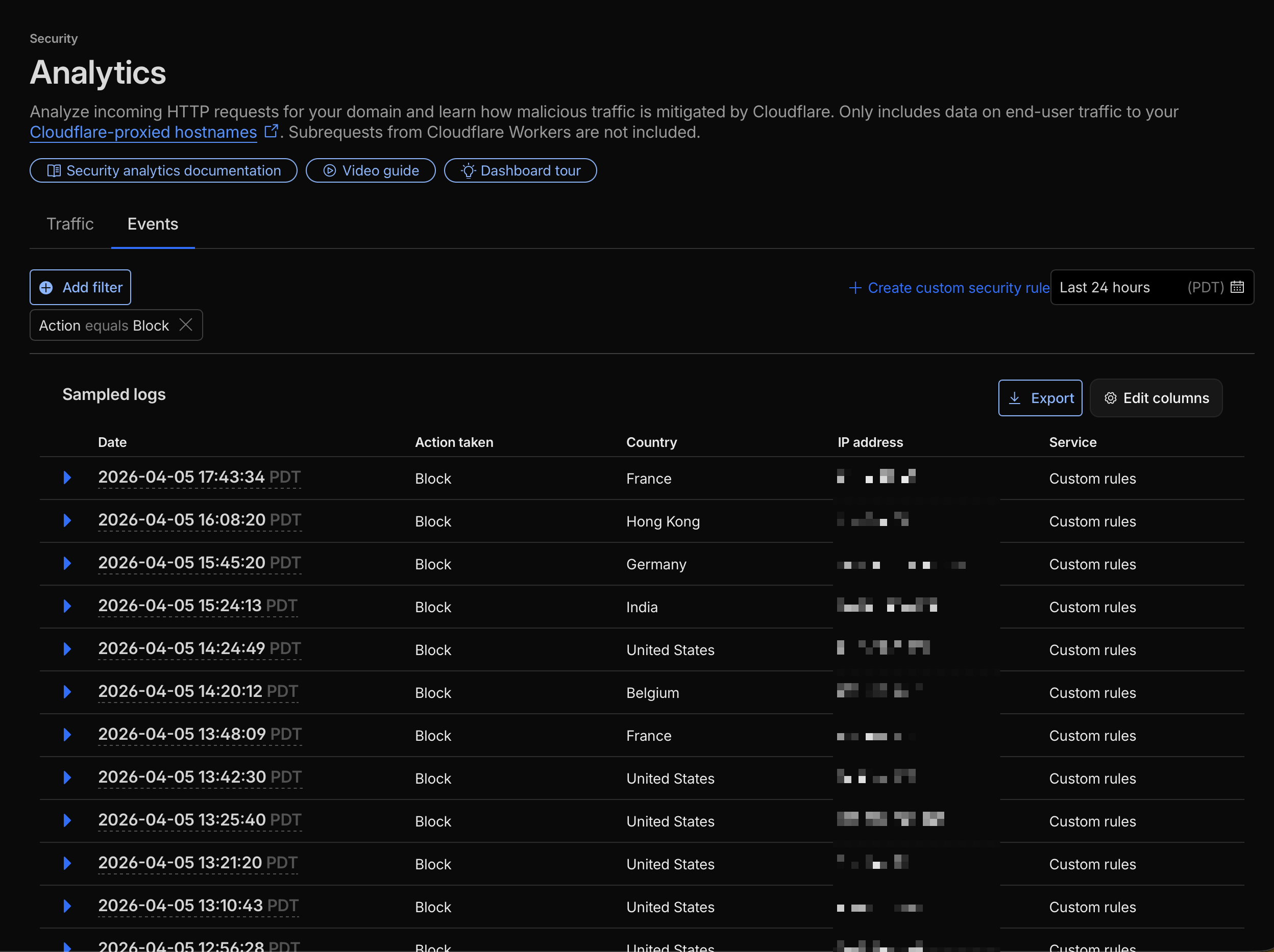Viewport: 1274px width, 952px height.
Task: Click the calendar icon in time range
Action: (1237, 287)
